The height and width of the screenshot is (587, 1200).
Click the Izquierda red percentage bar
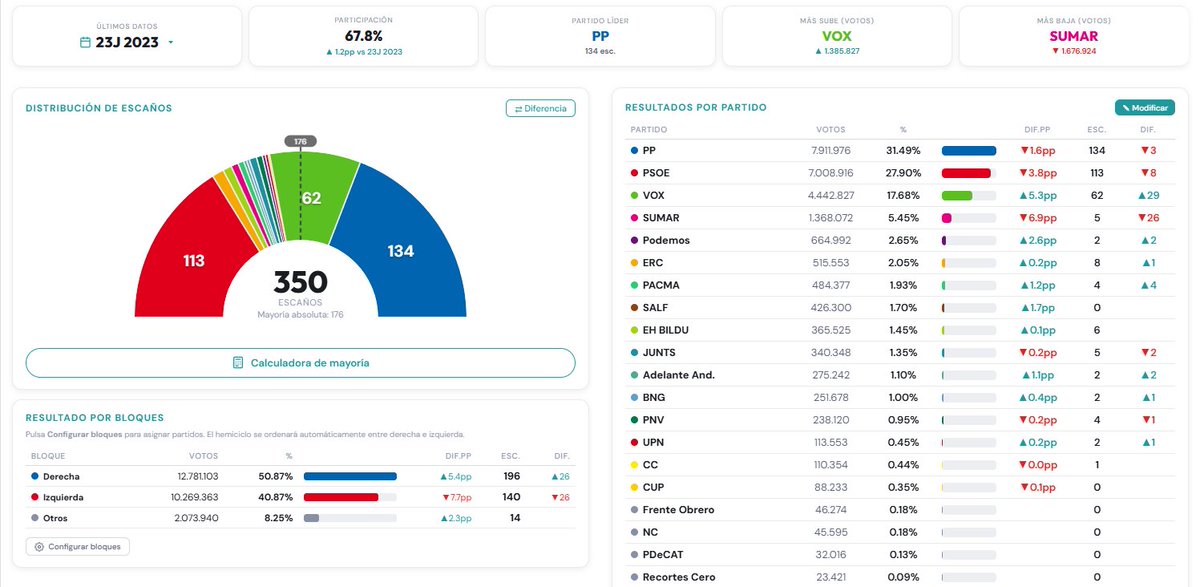[x=341, y=497]
